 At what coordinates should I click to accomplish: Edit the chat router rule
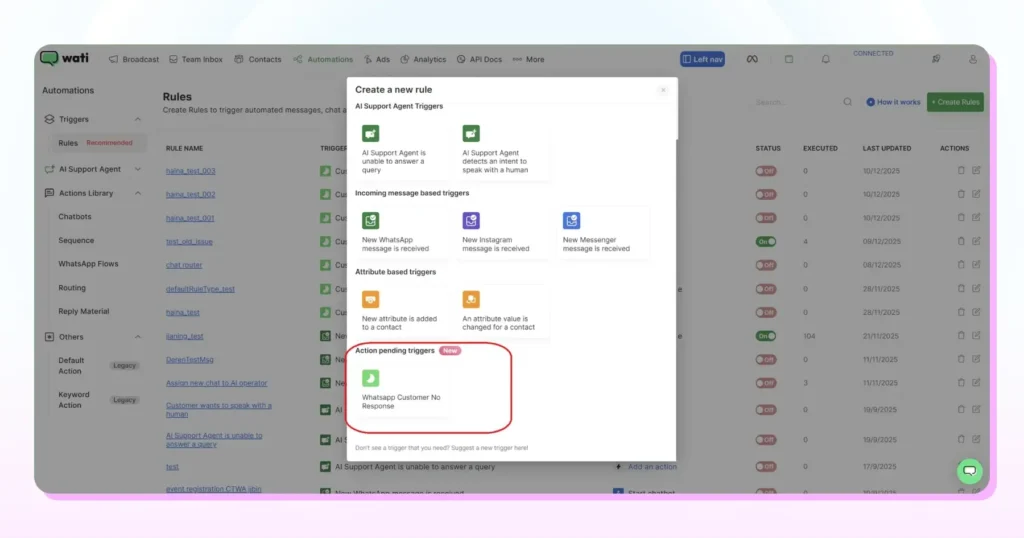(976, 264)
